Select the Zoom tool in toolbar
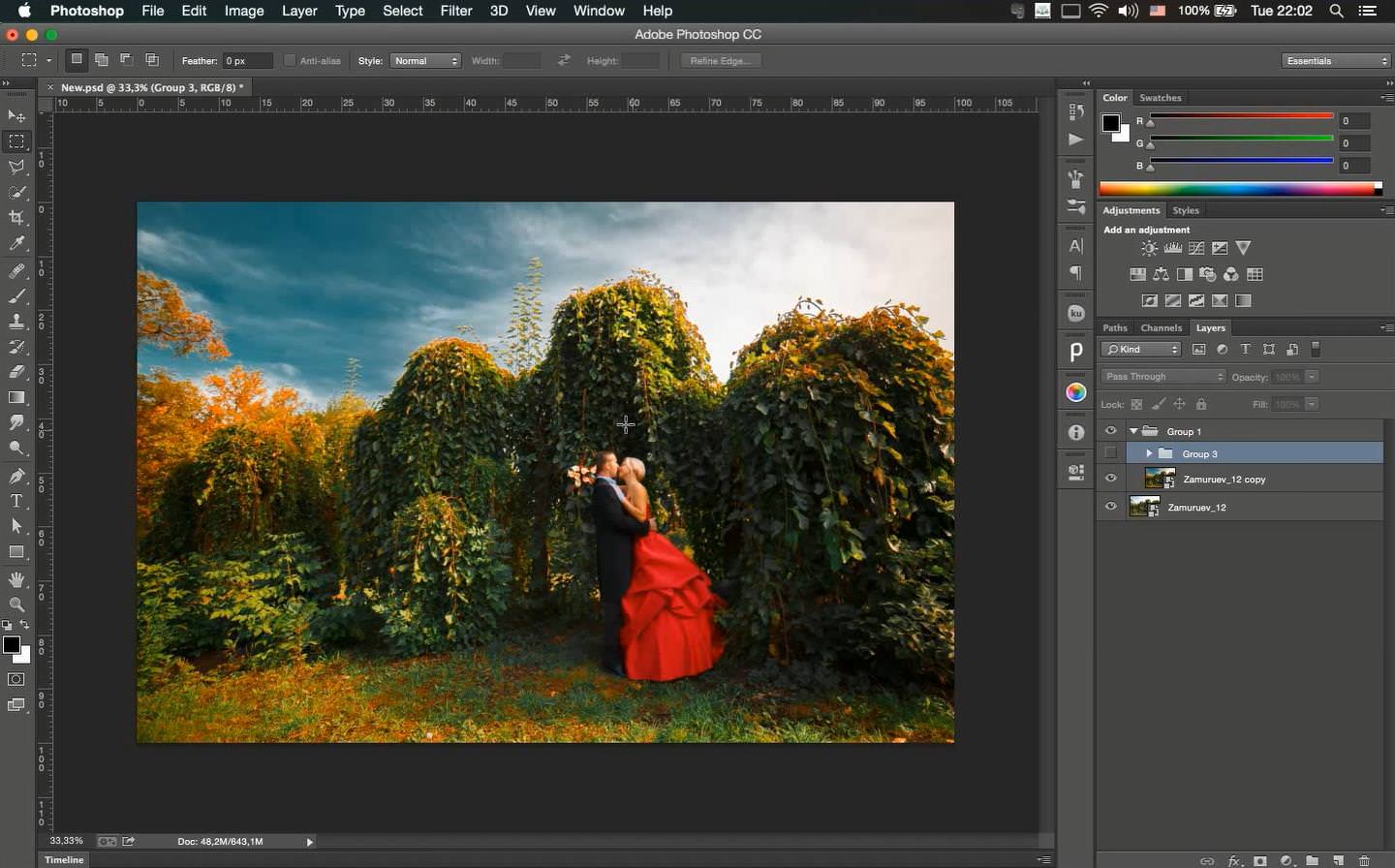Image resolution: width=1395 pixels, height=868 pixels. [x=16, y=604]
